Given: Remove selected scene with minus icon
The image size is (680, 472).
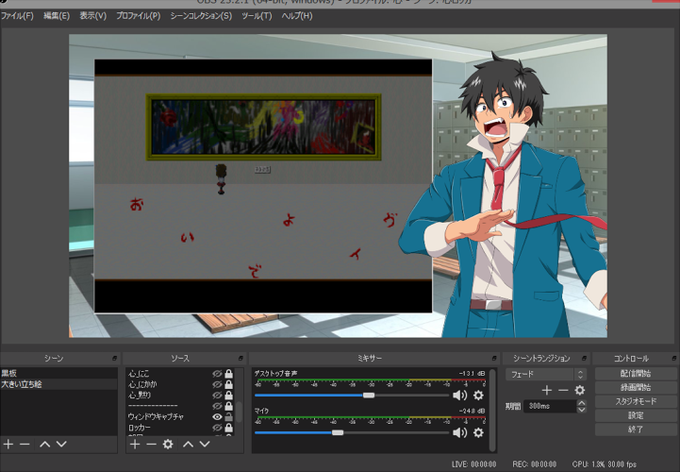Looking at the screenshot, I should tap(25, 444).
